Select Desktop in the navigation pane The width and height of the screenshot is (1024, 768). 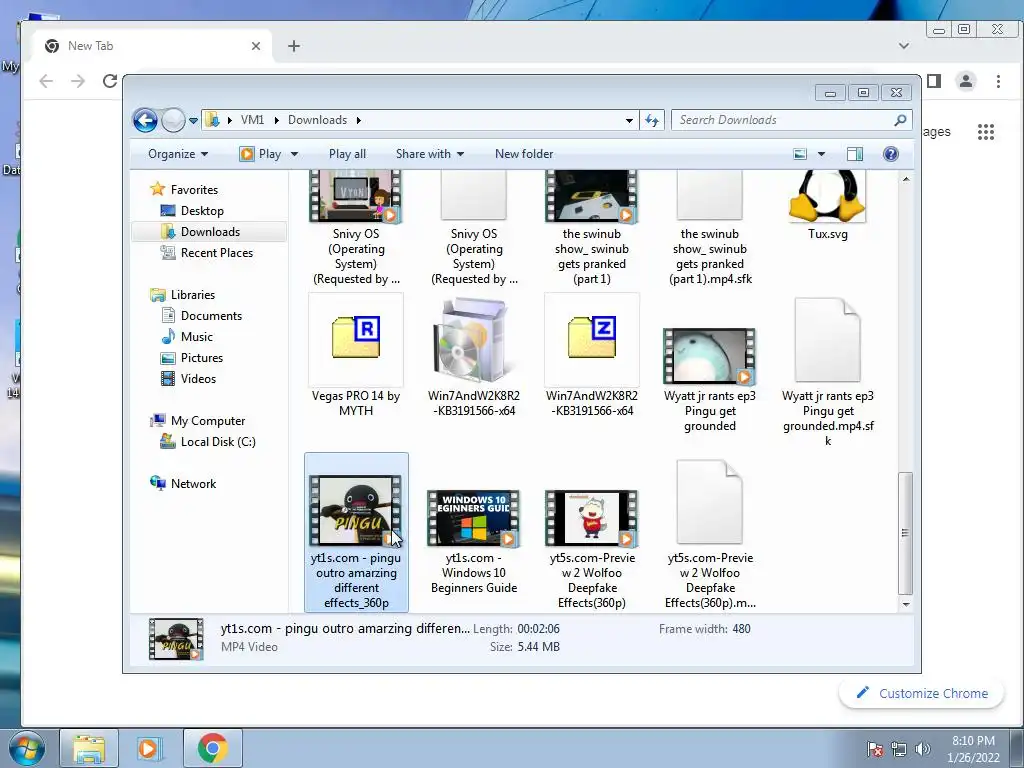click(x=202, y=211)
